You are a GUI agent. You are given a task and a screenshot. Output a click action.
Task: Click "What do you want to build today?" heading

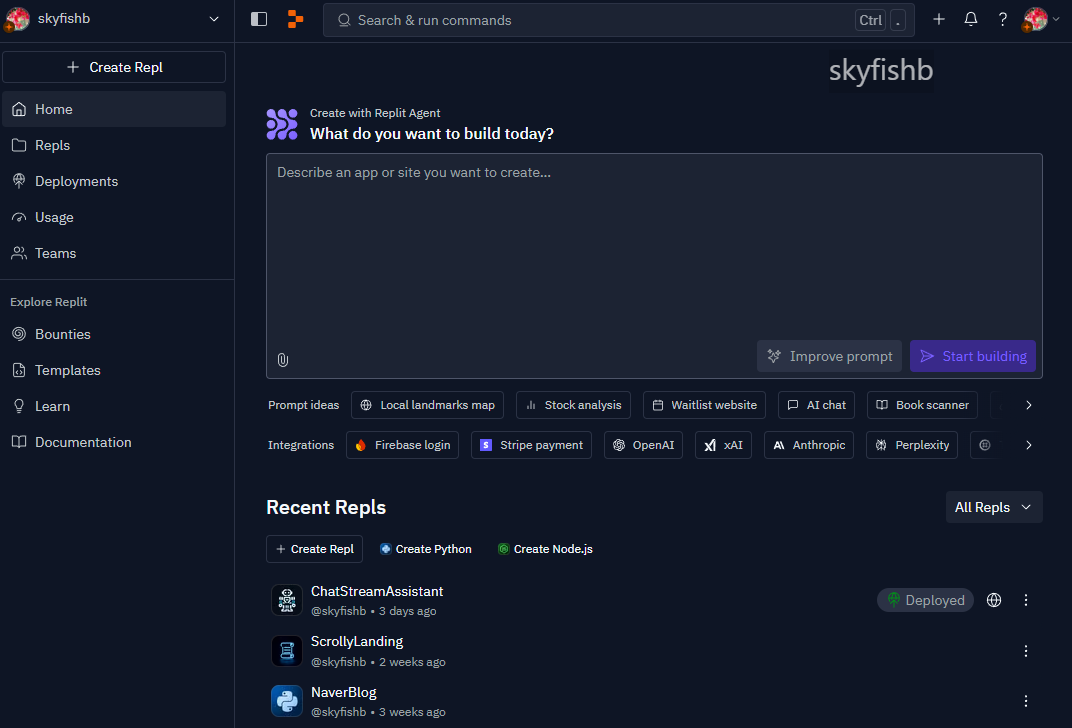[431, 133]
